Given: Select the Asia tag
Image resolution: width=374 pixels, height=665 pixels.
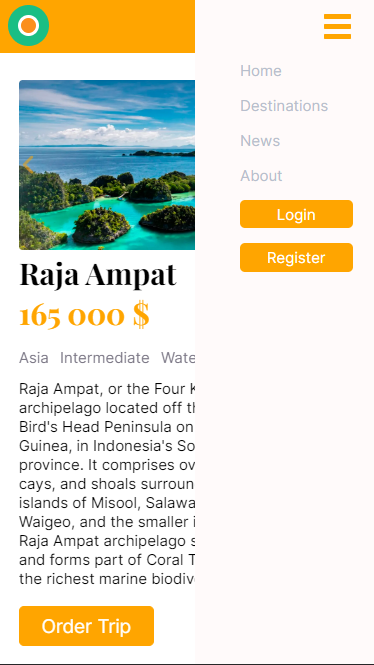Looking at the screenshot, I should (x=33, y=358).
